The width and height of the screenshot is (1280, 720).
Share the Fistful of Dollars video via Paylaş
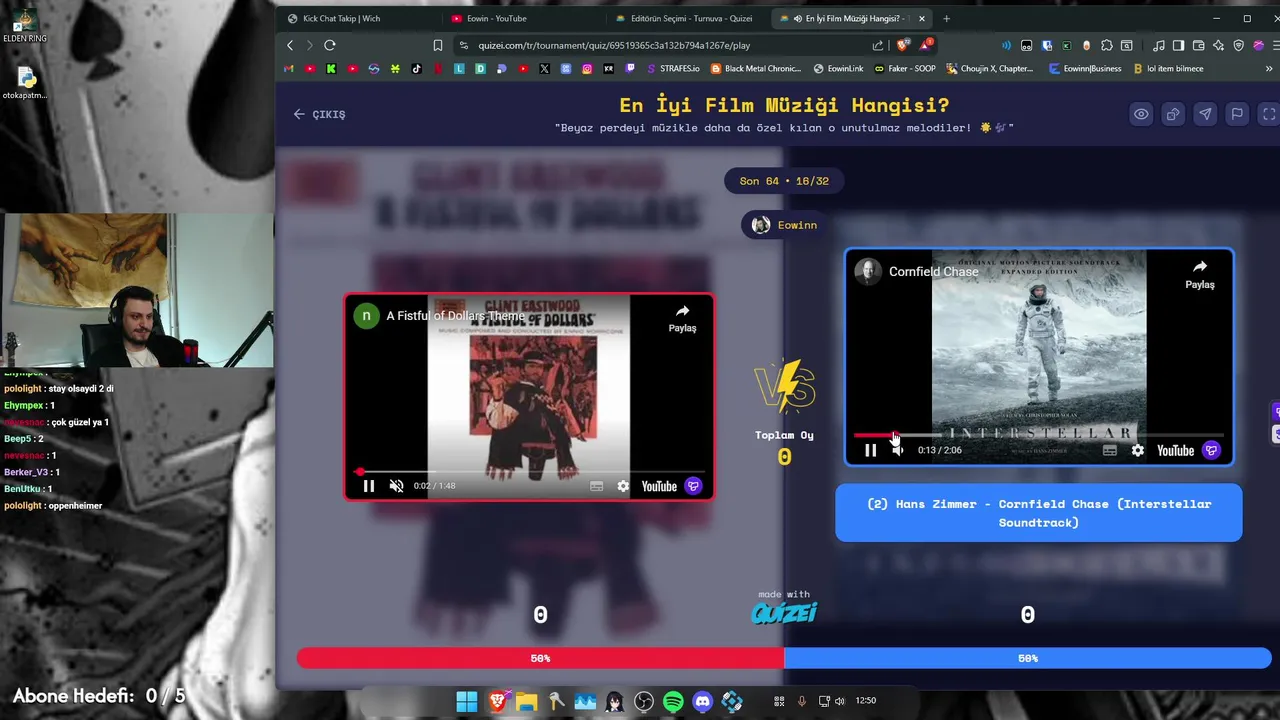(682, 318)
